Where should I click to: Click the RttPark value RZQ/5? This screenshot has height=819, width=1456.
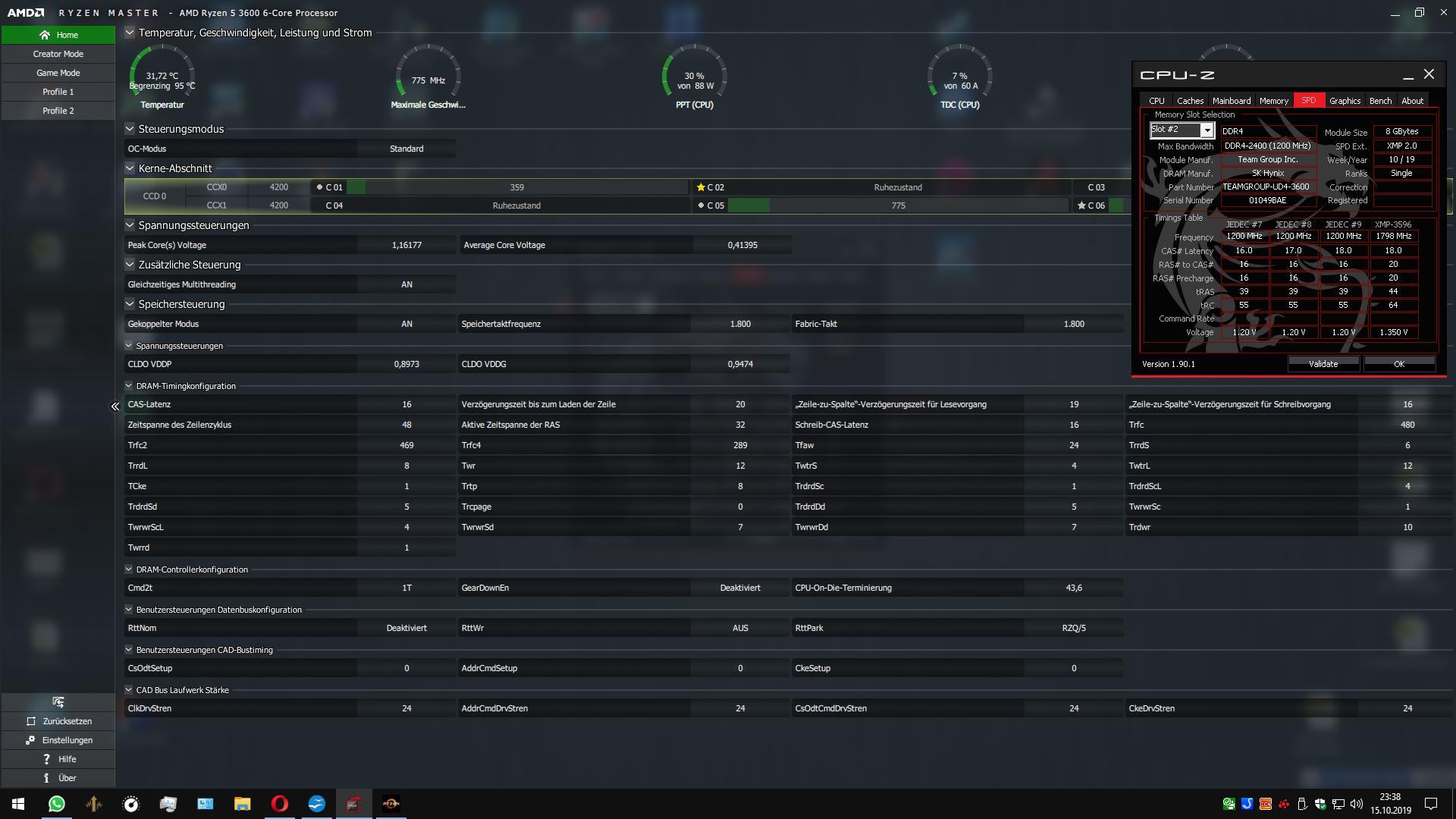coord(1074,628)
